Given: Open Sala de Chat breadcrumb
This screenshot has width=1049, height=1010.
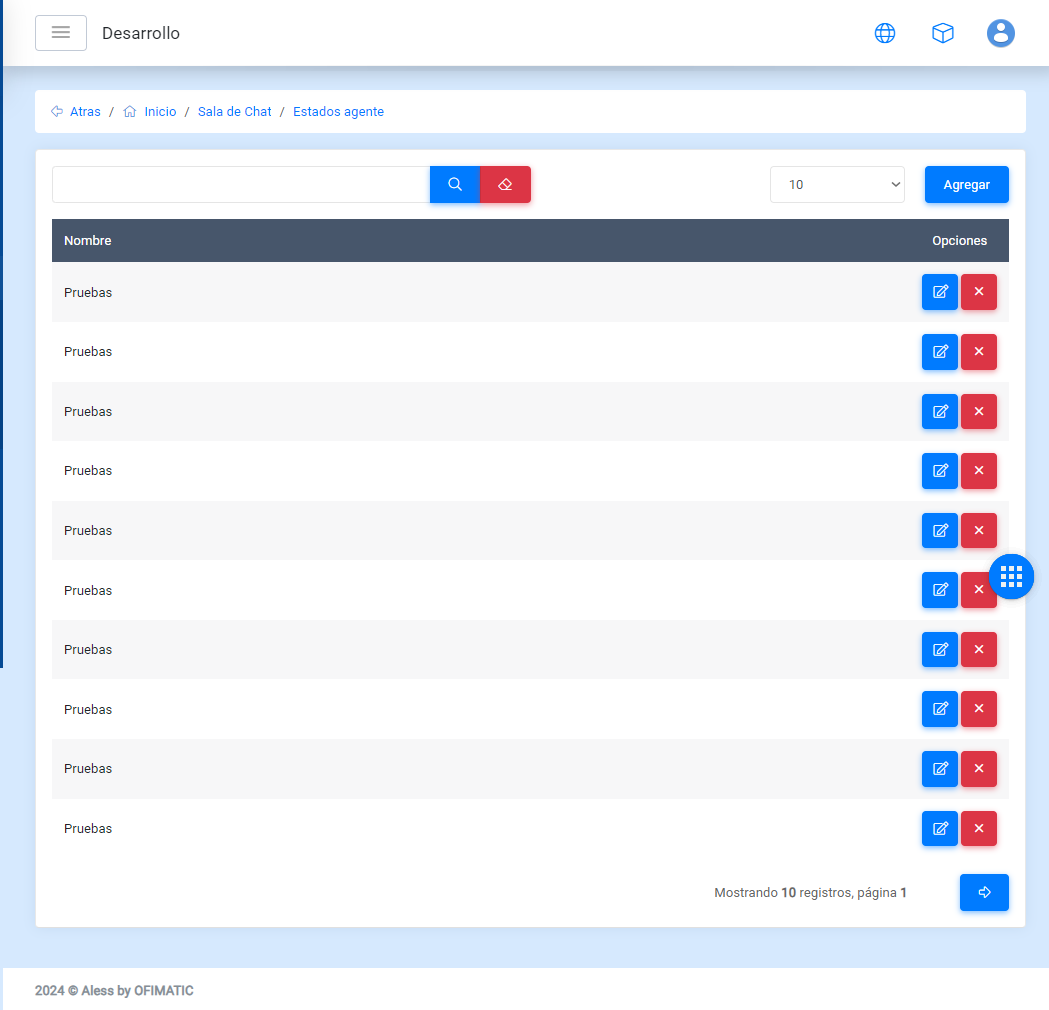Looking at the screenshot, I should 235,112.
